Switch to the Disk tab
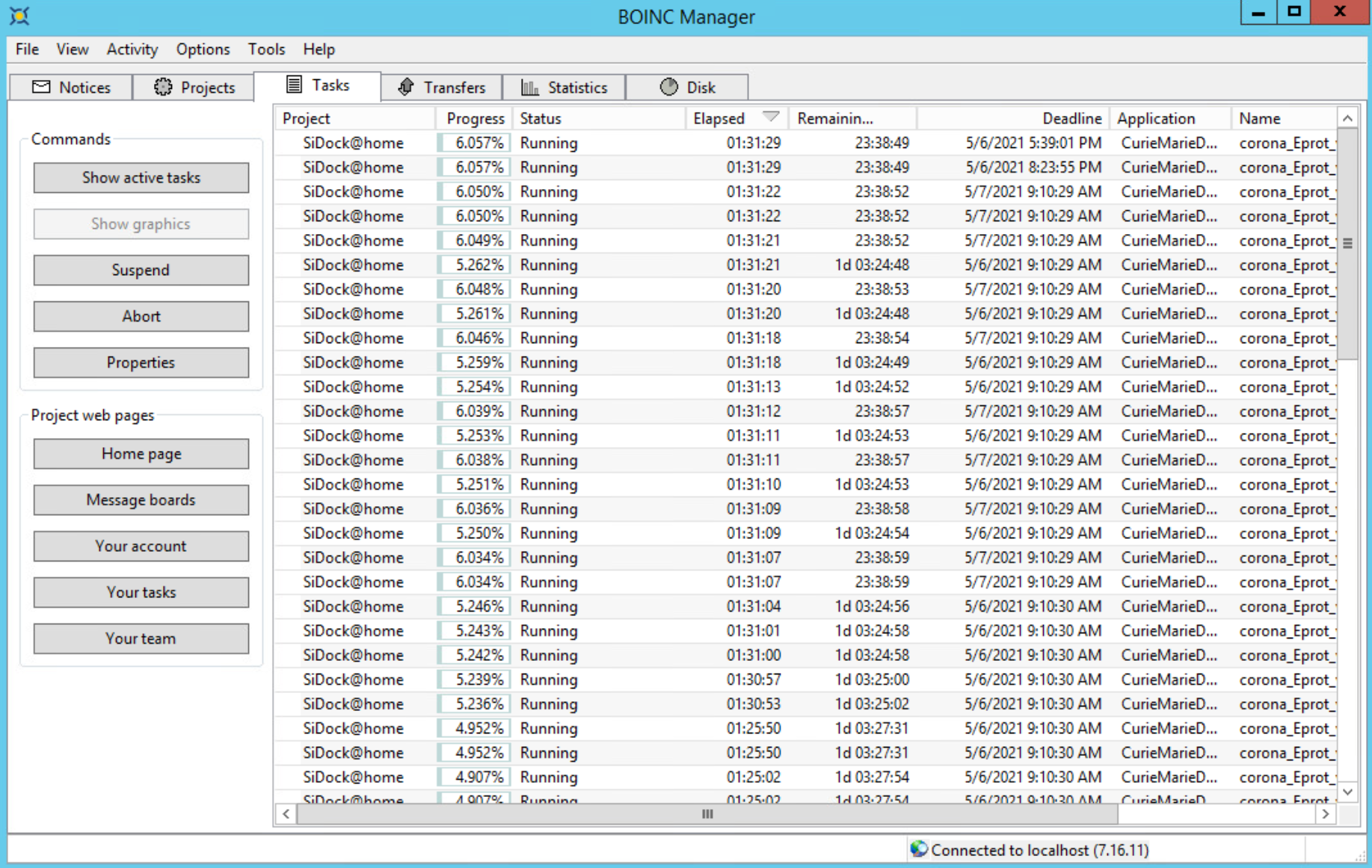Screen dimensions: 1372x868 [687, 87]
